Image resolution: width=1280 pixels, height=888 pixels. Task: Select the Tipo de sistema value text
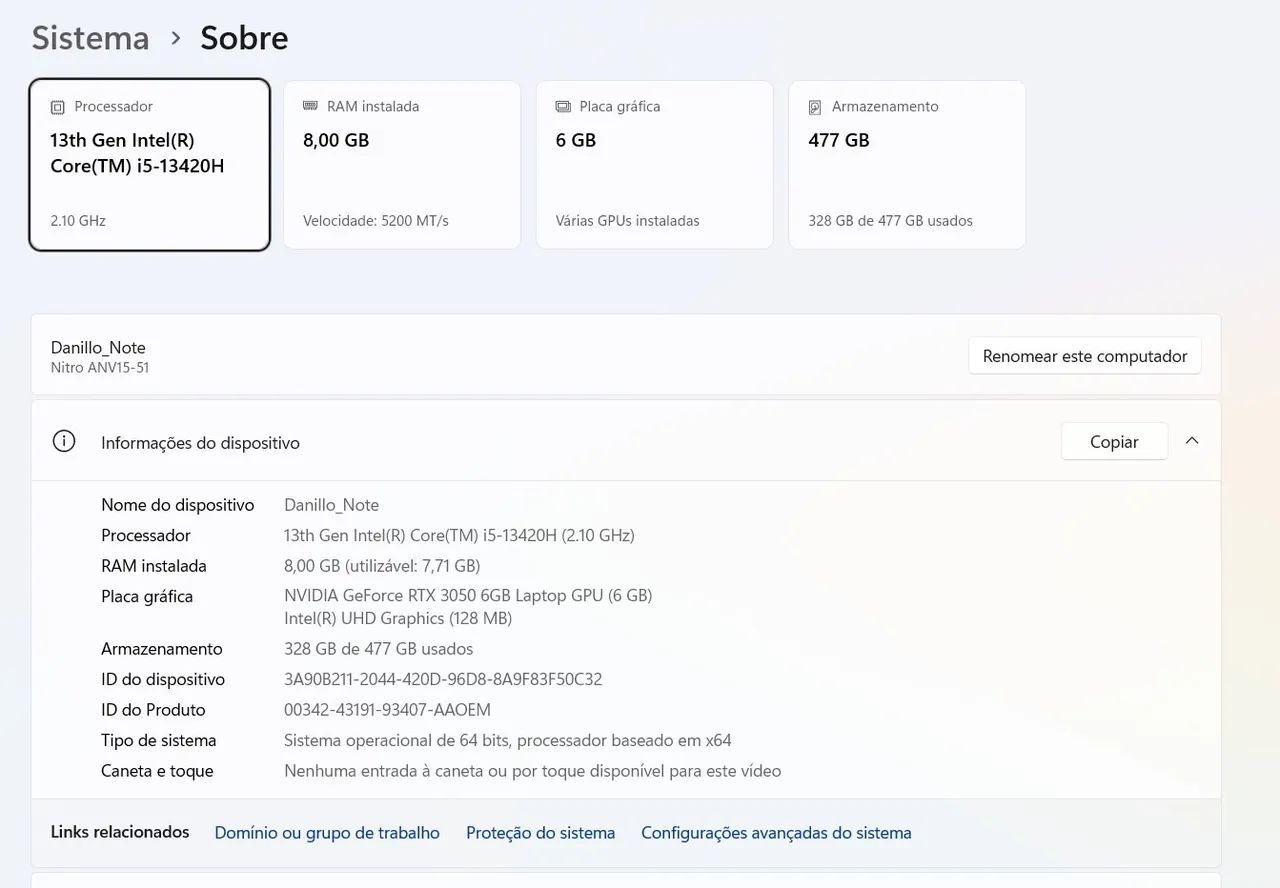[508, 741]
